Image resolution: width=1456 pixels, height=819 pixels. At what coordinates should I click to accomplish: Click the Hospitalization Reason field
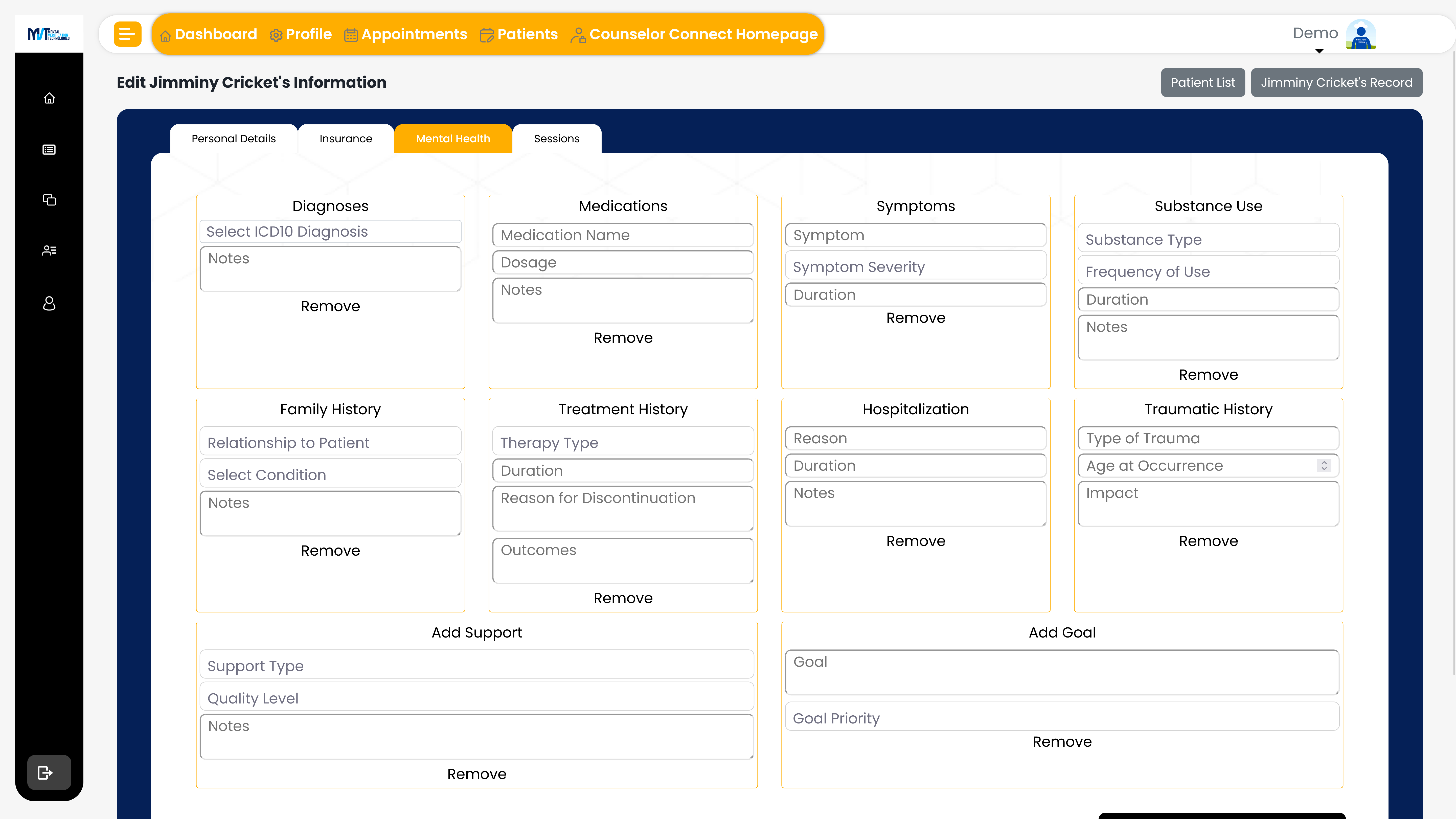coord(916,439)
